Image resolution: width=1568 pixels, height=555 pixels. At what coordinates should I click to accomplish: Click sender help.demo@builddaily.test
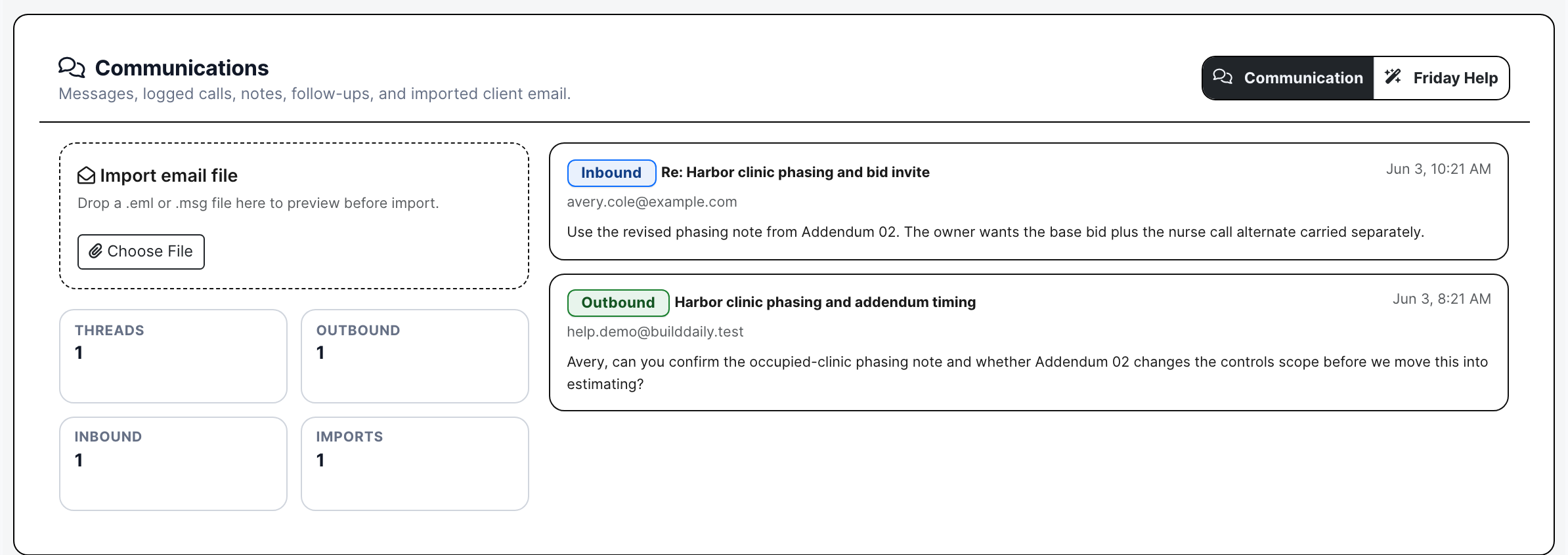tap(655, 332)
